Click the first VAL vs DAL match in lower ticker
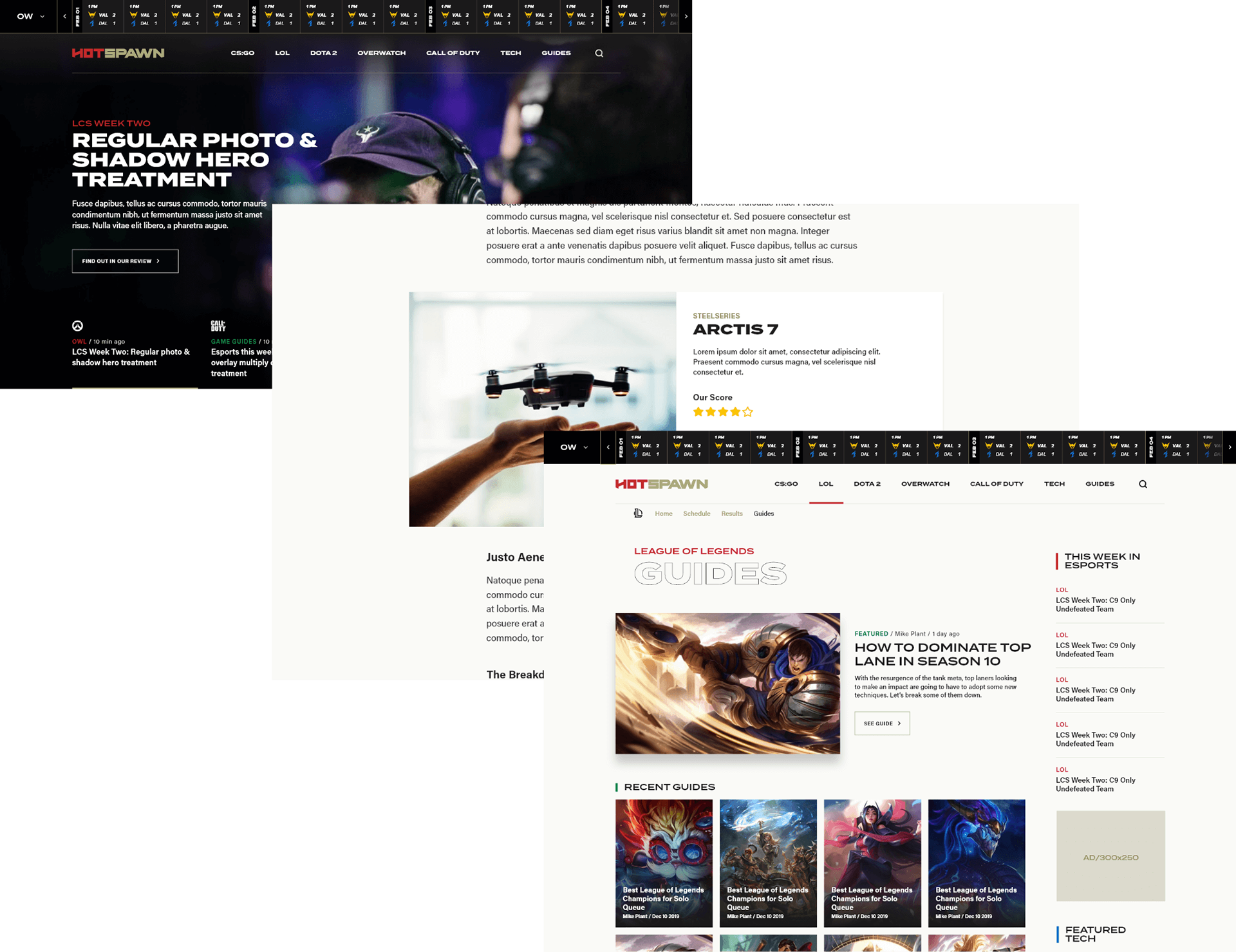Viewport: 1236px width, 952px height. [646, 447]
